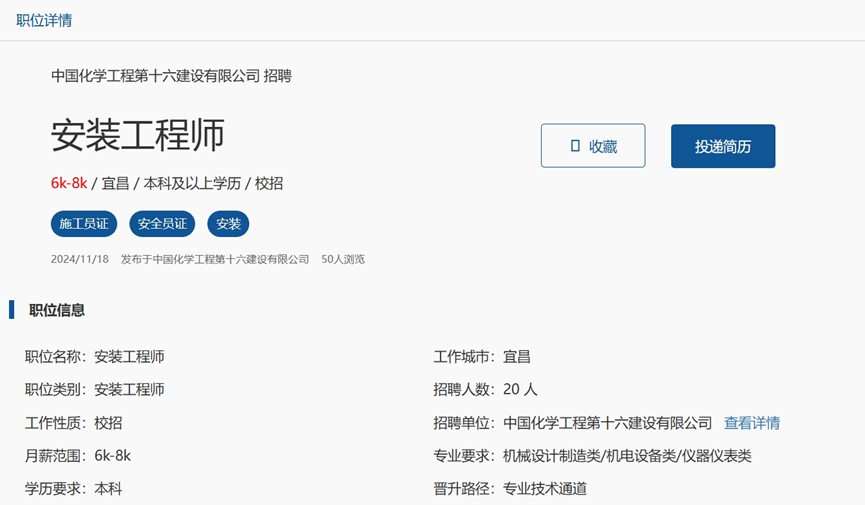This screenshot has width=865, height=505.
Task: Click 发布于中国化学工程第十六建设有限公司 publisher text
Action: pyautogui.click(x=215, y=259)
